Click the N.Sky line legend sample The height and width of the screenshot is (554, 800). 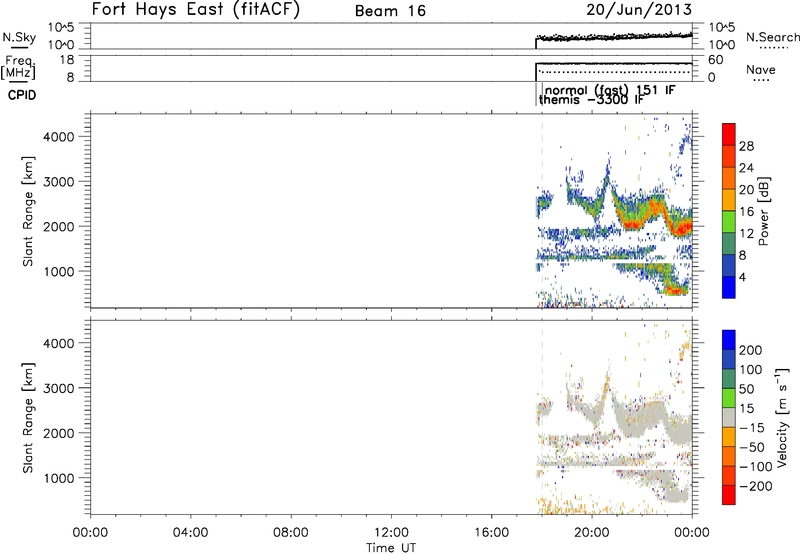tap(19, 48)
